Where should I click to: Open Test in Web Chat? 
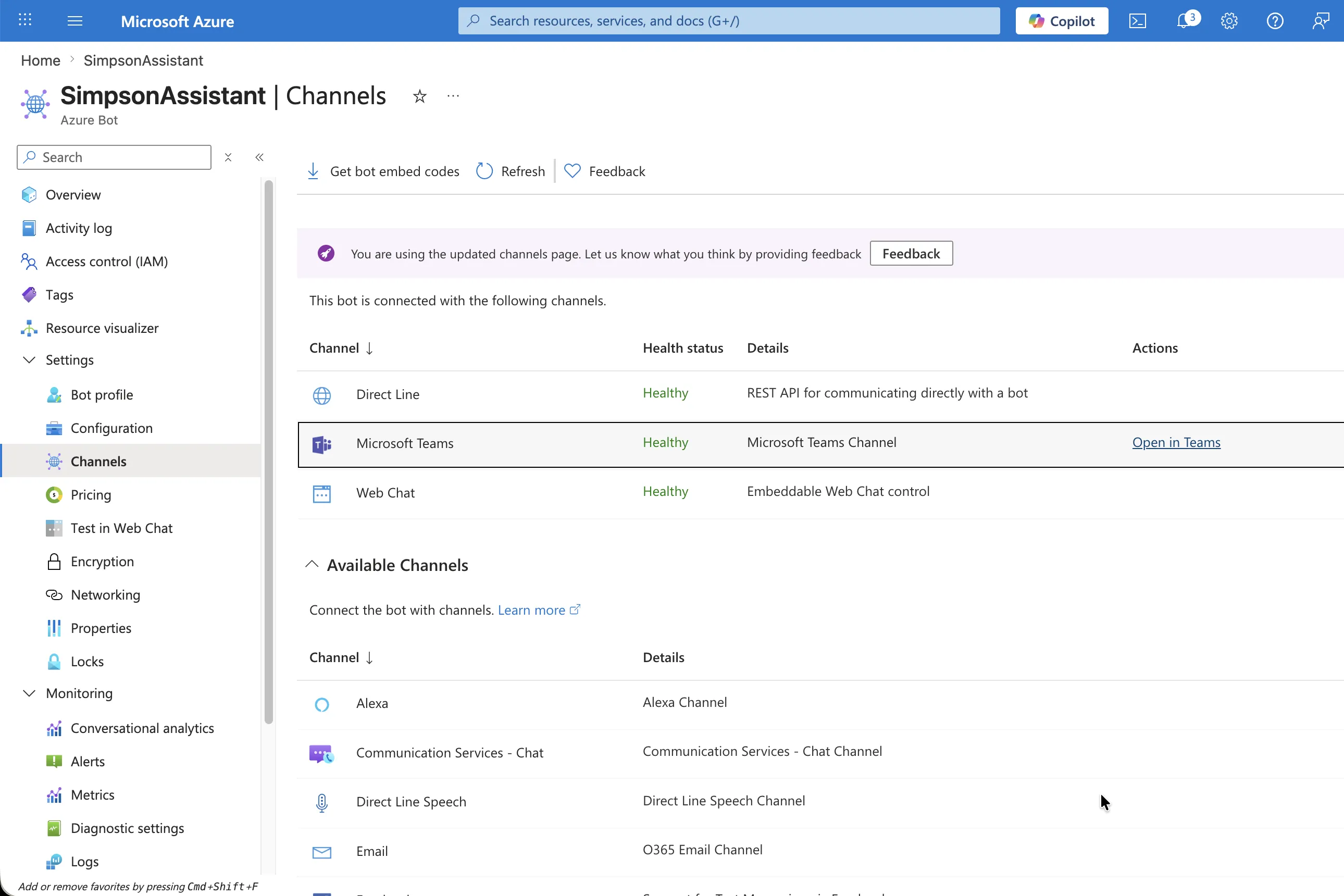pyautogui.click(x=121, y=528)
